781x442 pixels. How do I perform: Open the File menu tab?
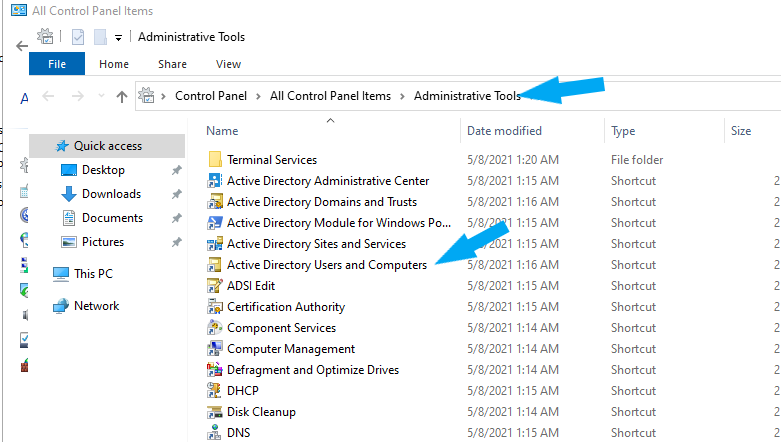click(57, 64)
